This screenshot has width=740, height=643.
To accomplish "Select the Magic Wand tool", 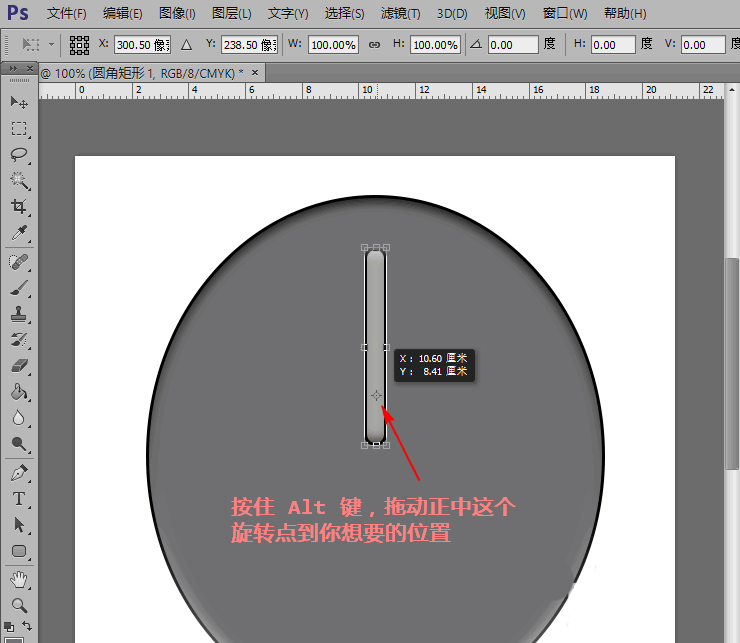I will point(19,180).
